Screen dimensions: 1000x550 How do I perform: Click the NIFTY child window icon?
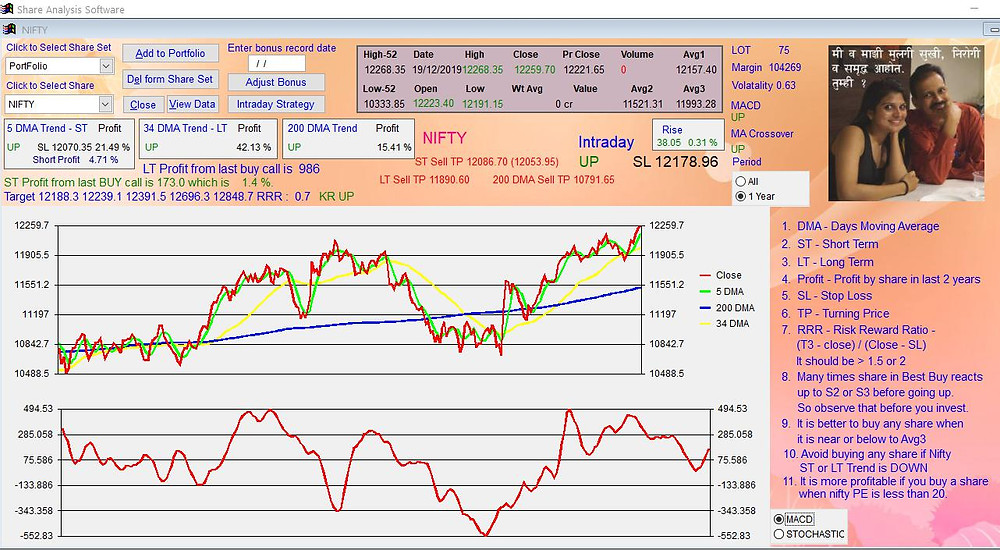[9, 29]
